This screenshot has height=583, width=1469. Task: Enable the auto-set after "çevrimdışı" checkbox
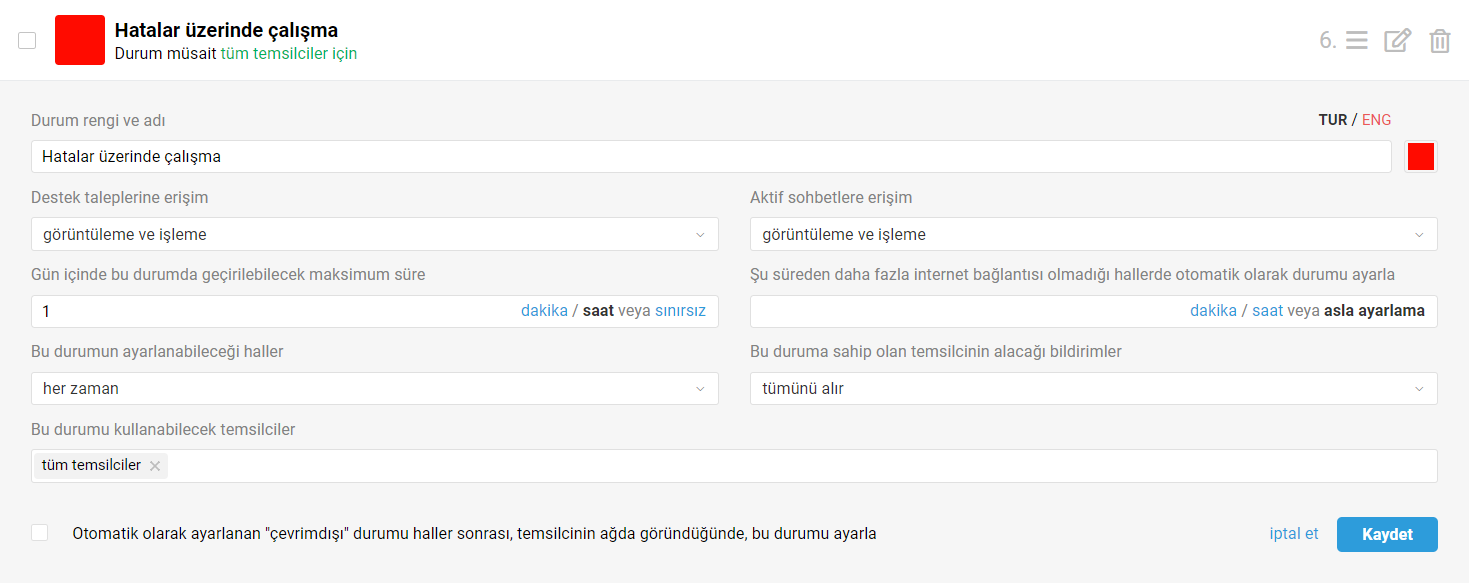(39, 533)
